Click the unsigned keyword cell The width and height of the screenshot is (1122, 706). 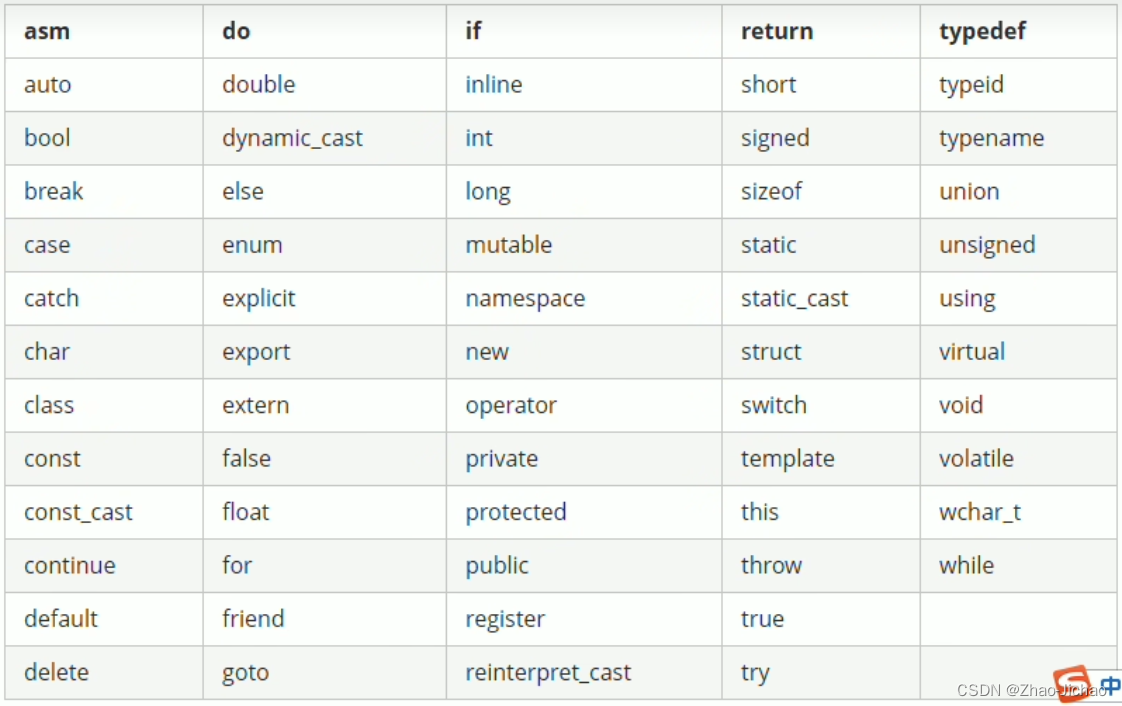[987, 245]
